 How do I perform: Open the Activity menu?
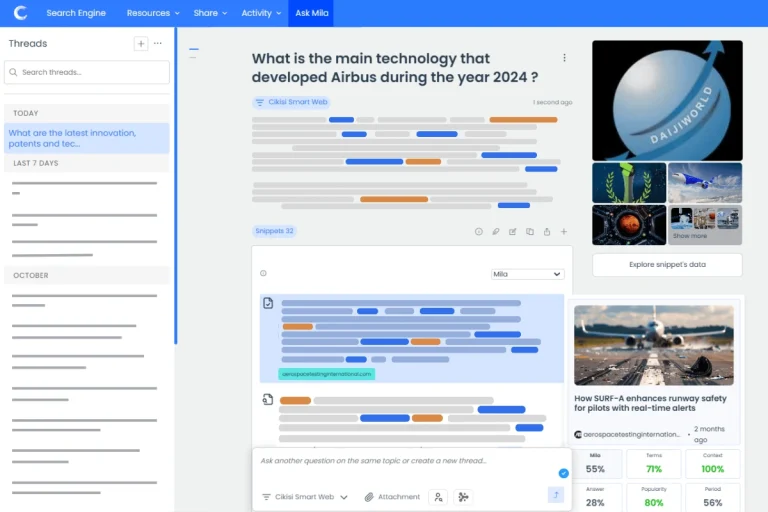[x=260, y=13]
